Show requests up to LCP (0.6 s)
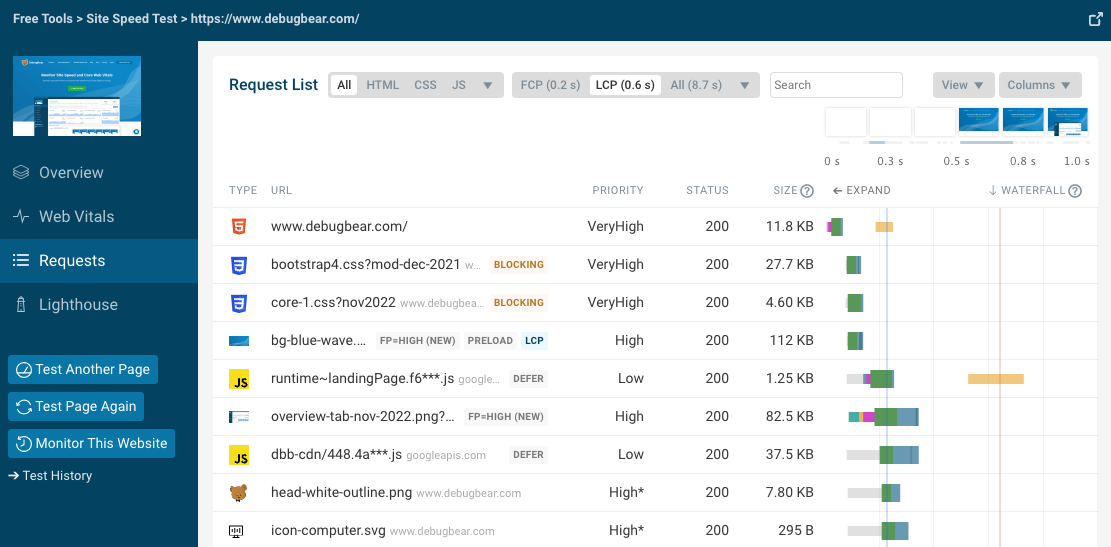Screen dimensions: 1111x547 click(x=625, y=85)
